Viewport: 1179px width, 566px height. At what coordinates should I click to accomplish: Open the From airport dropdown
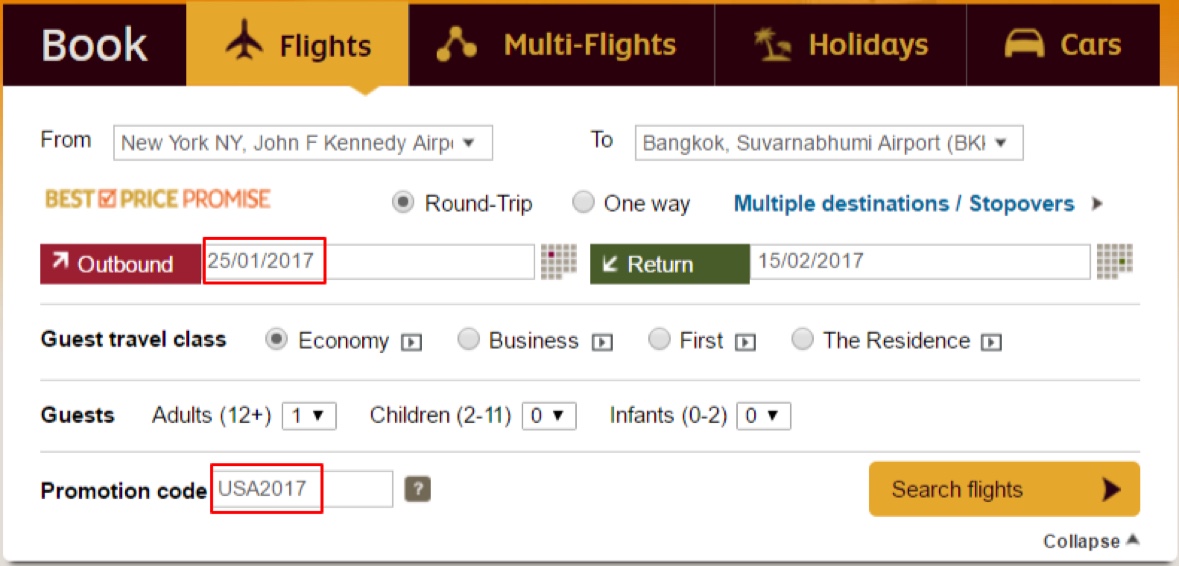click(303, 143)
